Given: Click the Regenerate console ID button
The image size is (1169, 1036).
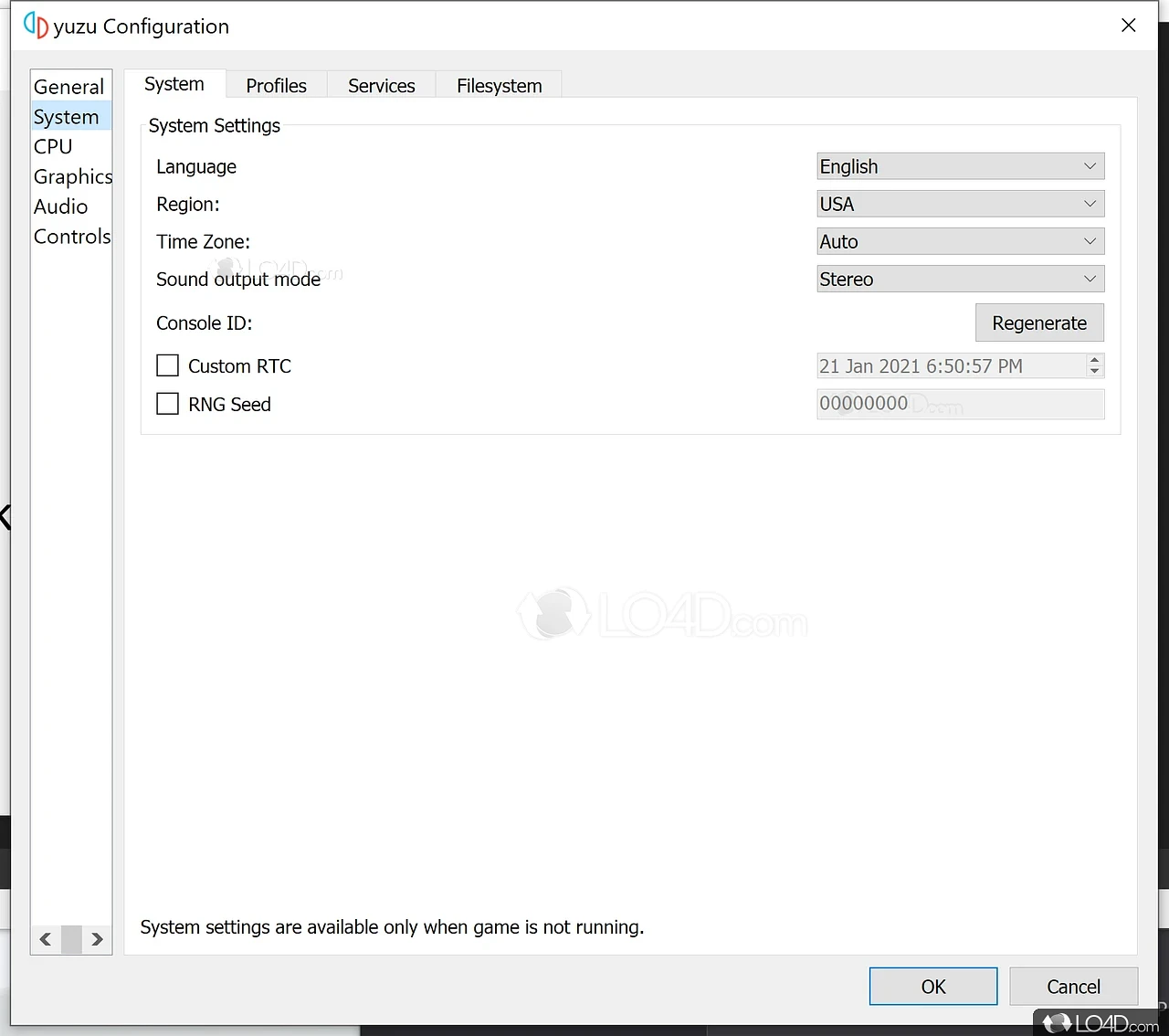Looking at the screenshot, I should pyautogui.click(x=1039, y=322).
